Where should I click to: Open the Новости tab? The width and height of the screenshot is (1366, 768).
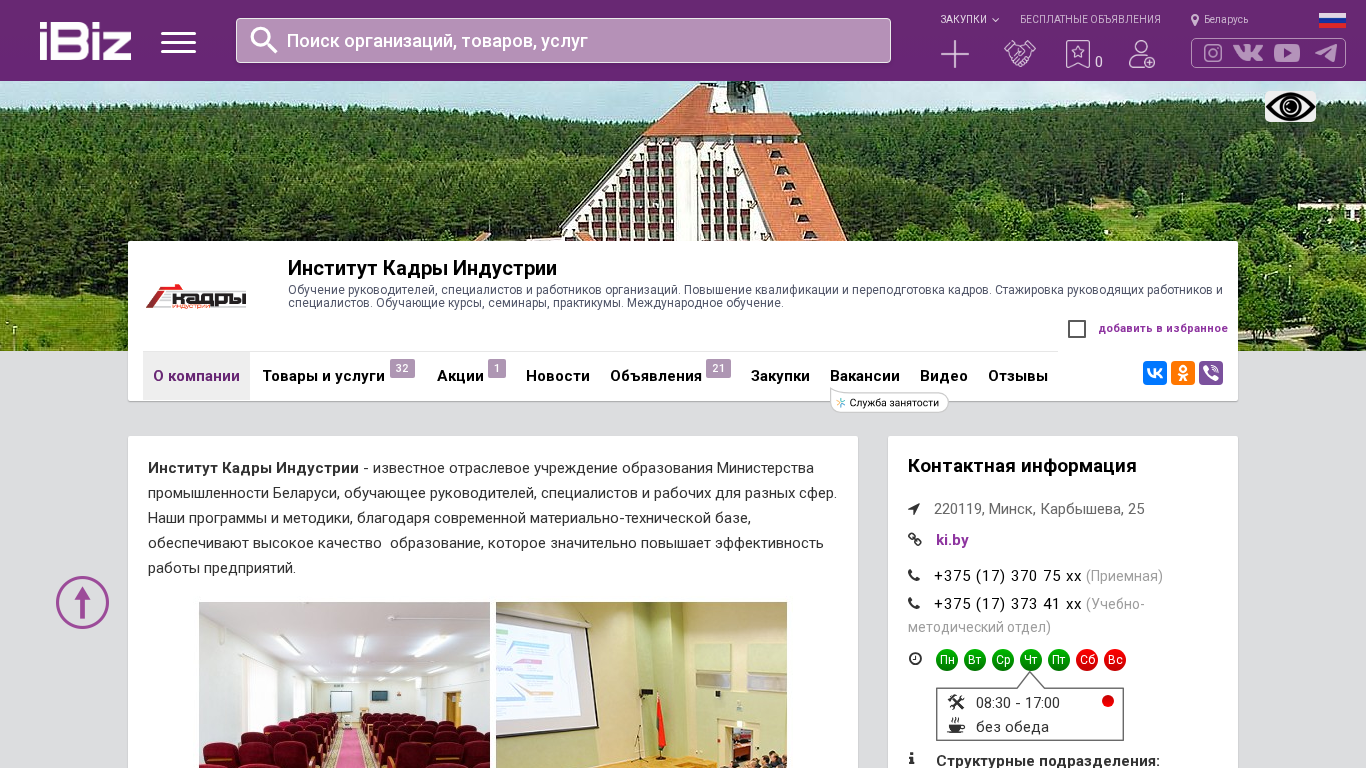558,376
